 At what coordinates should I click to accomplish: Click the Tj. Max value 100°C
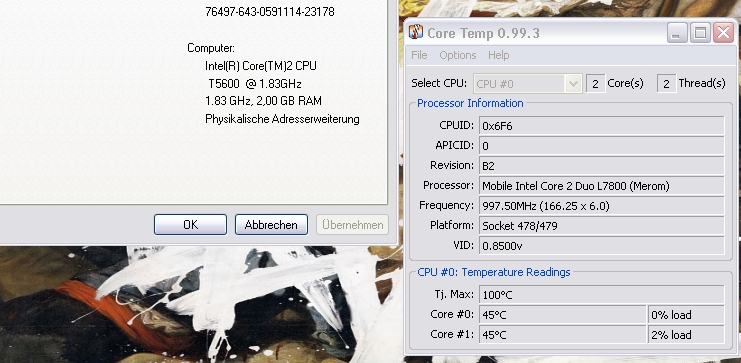tap(602, 295)
